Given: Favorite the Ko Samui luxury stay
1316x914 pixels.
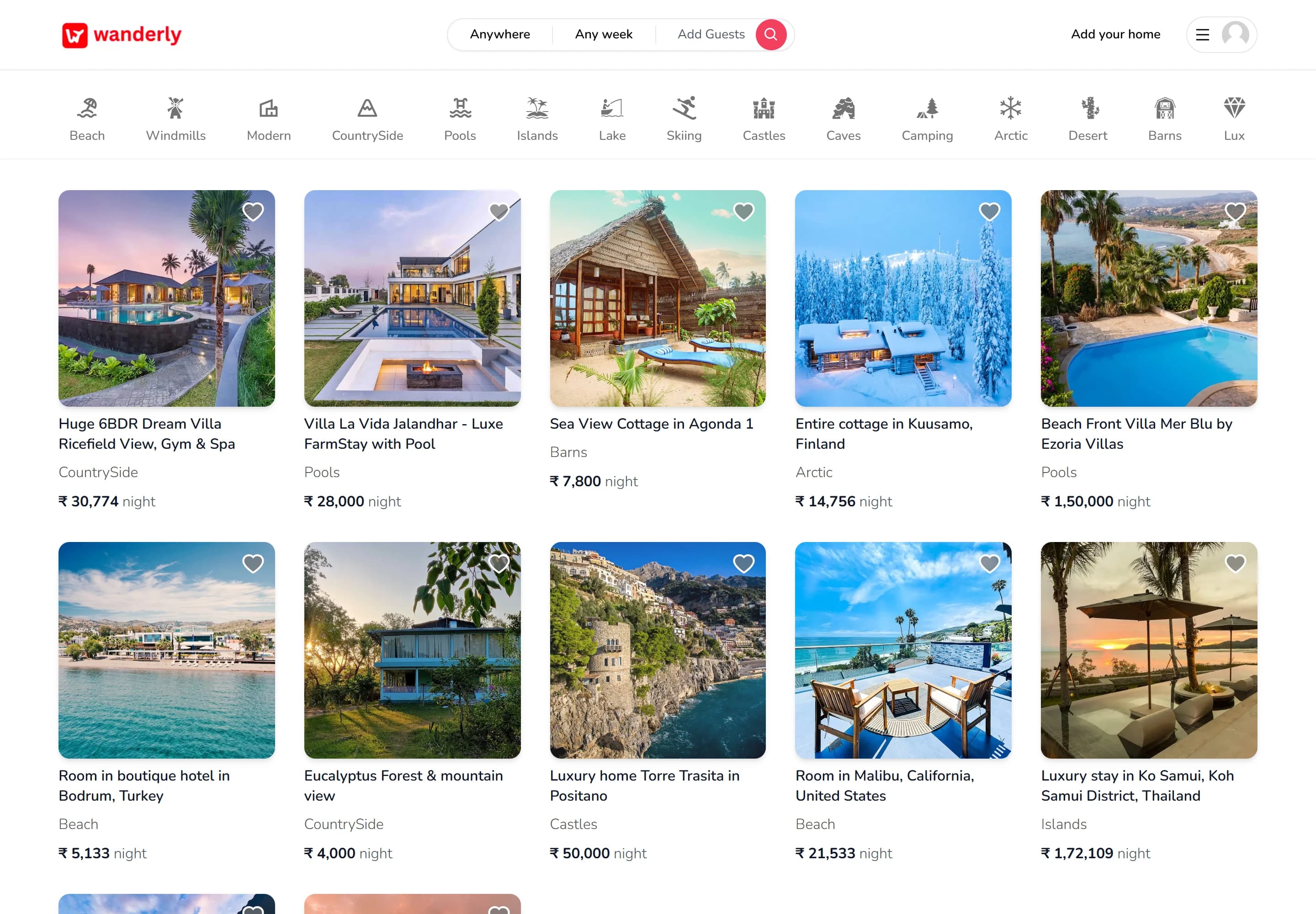Looking at the screenshot, I should point(1235,563).
